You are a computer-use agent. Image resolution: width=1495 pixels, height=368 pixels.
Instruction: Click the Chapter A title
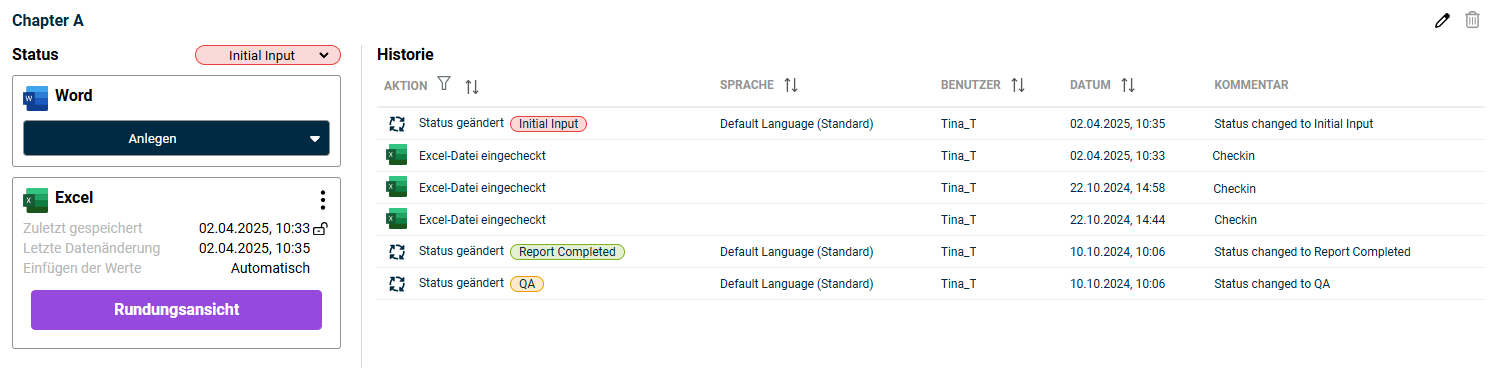48,20
